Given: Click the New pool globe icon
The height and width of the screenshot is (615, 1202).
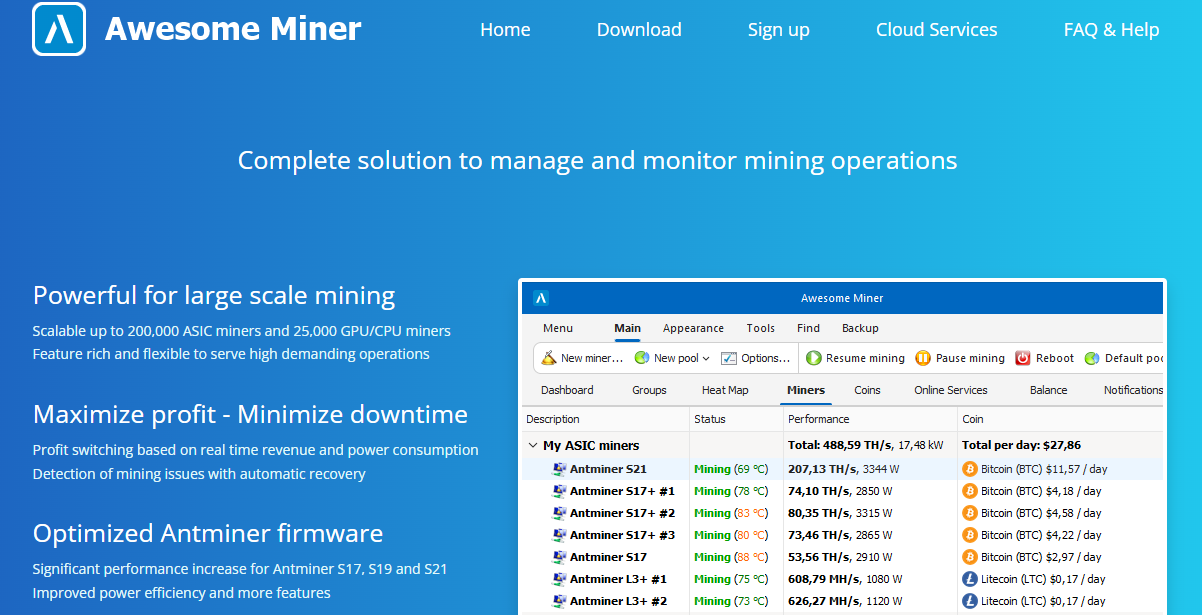Looking at the screenshot, I should (x=642, y=358).
